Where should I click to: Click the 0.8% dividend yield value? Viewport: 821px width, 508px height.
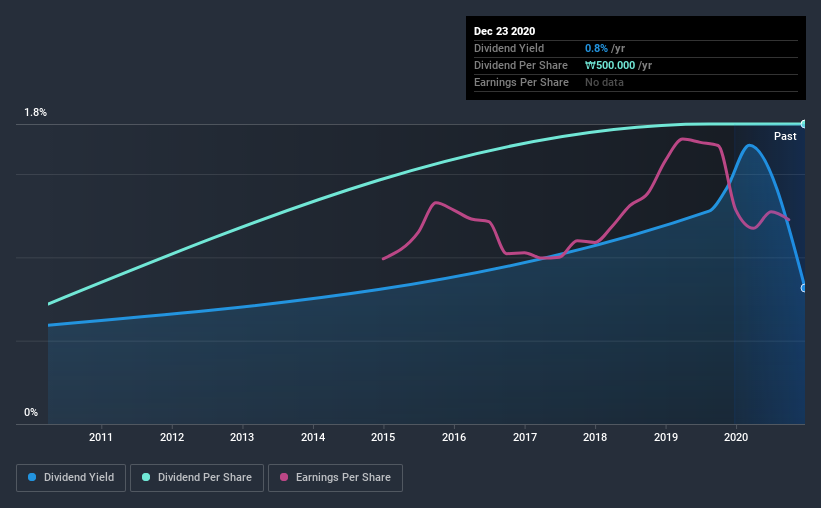click(x=596, y=48)
